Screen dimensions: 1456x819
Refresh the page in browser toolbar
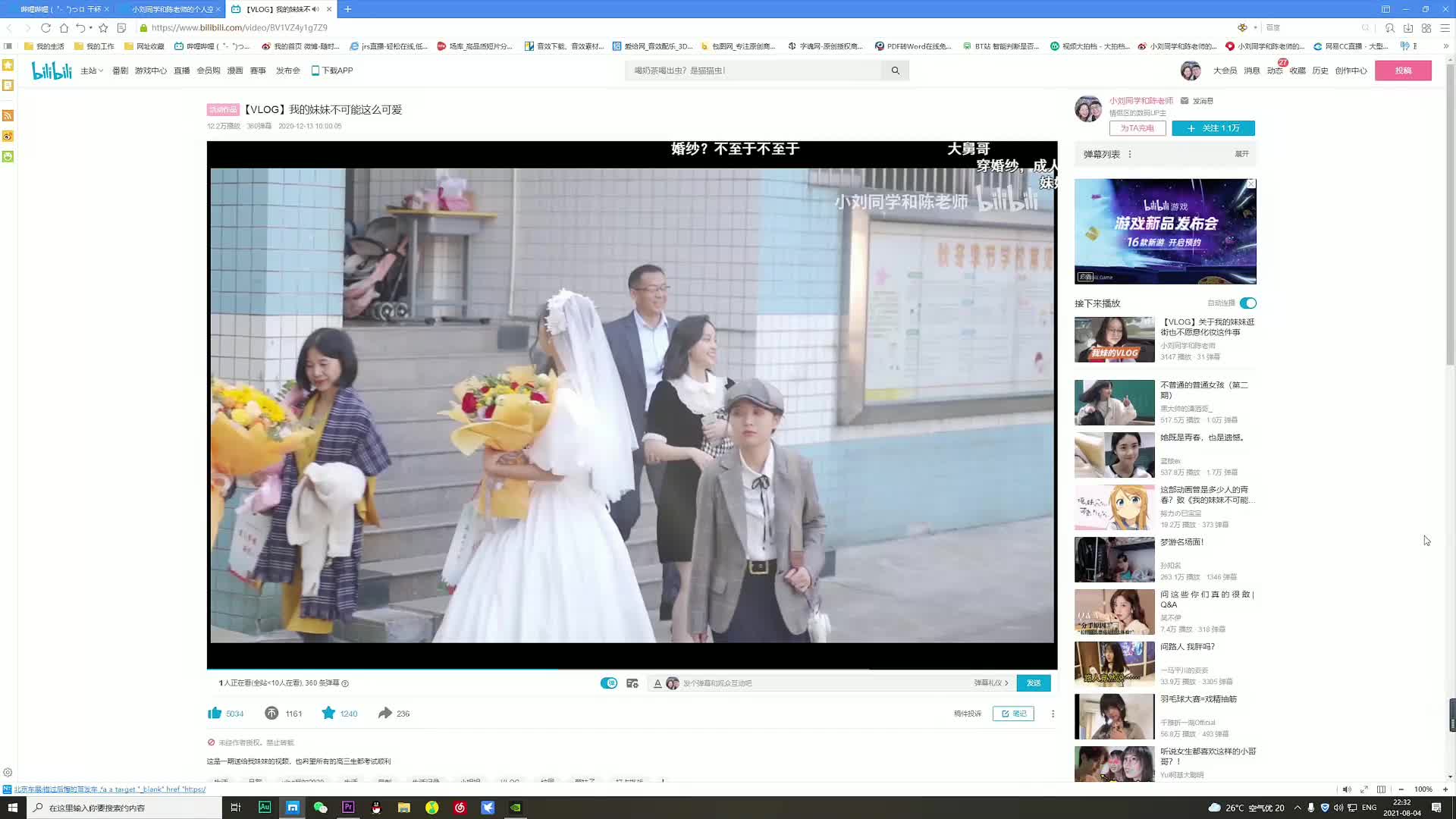point(45,27)
